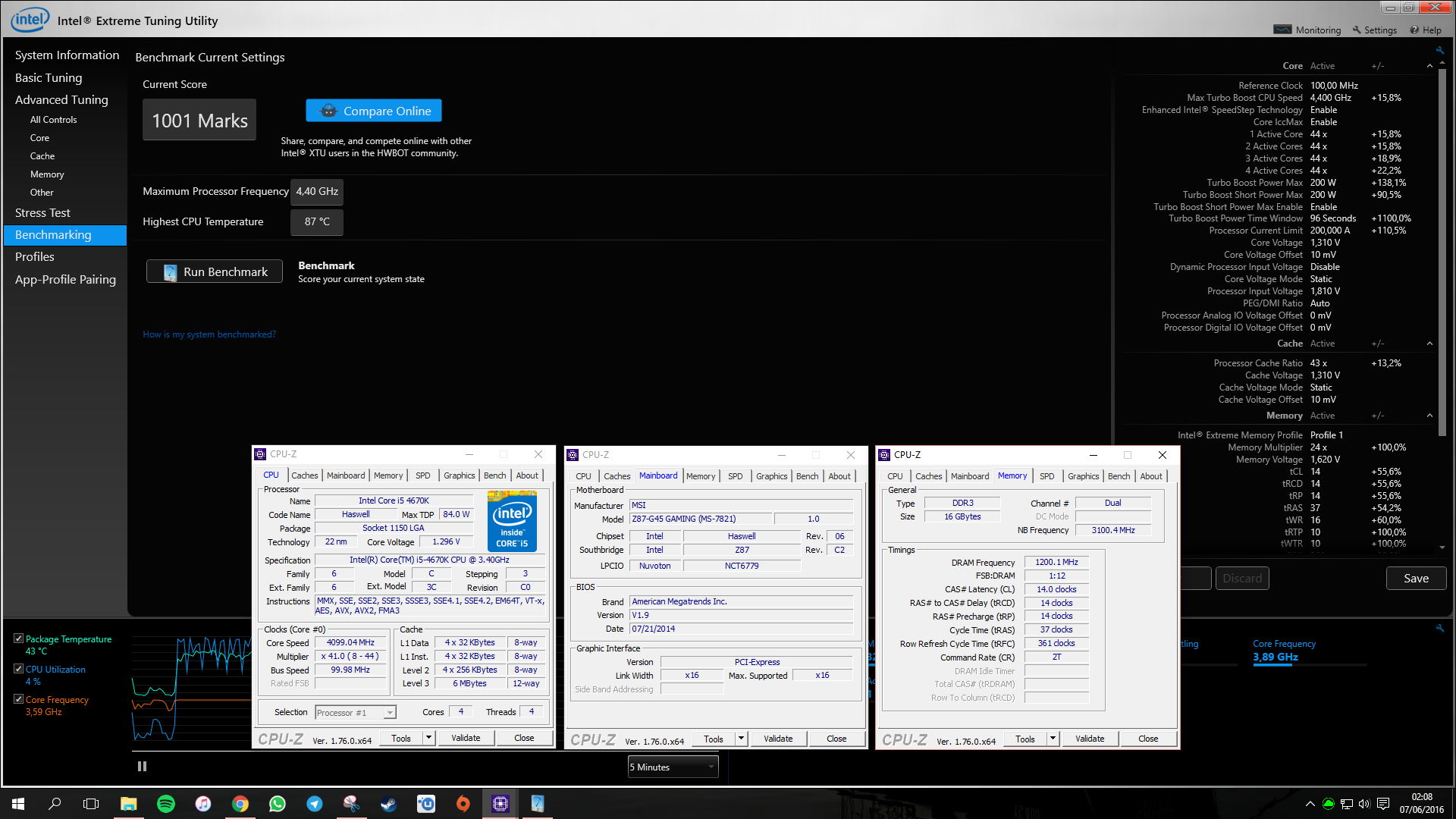This screenshot has height=819, width=1456.
Task: Open iTunes from the taskbar
Action: 202,804
